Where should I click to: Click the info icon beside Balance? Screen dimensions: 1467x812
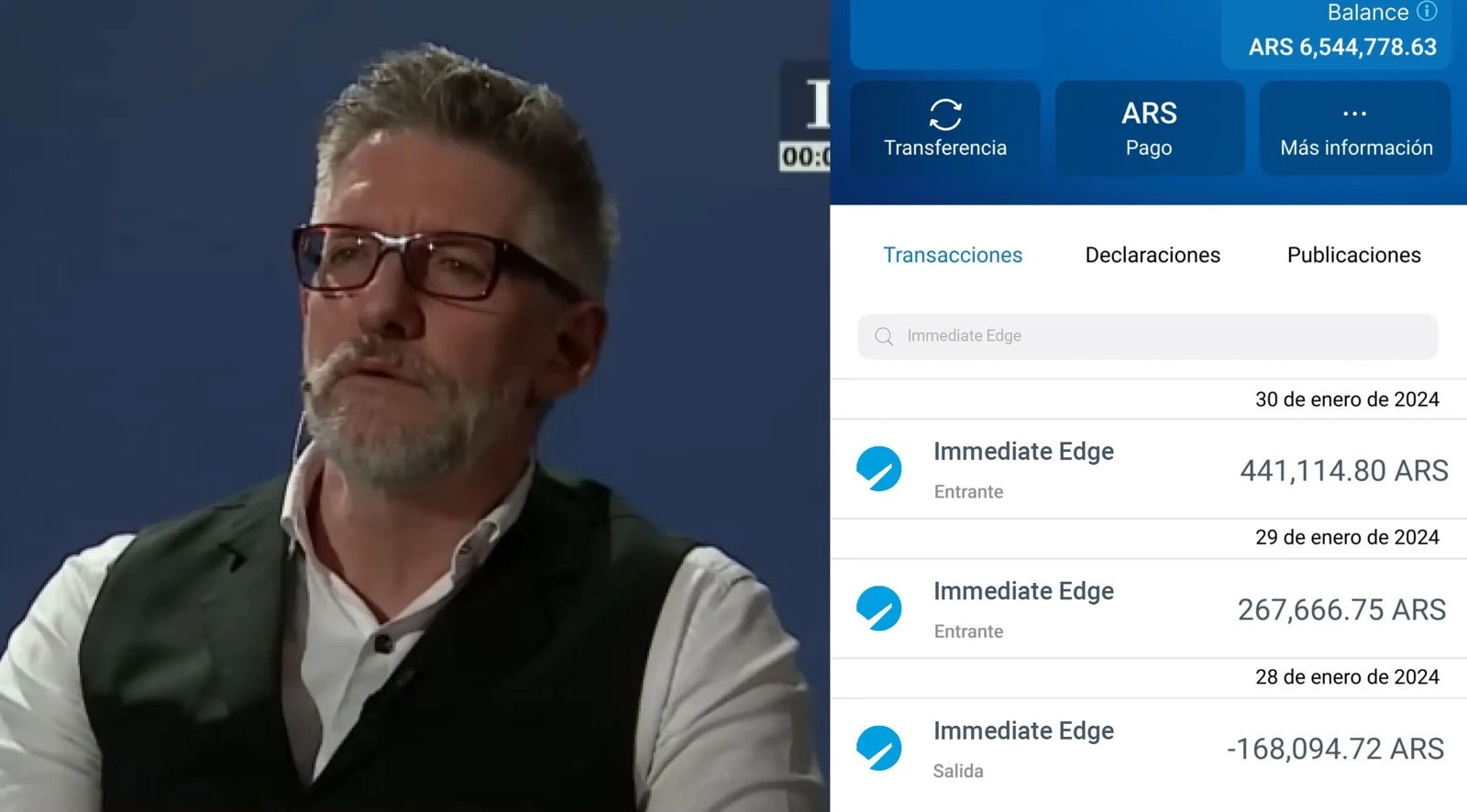[1427, 11]
